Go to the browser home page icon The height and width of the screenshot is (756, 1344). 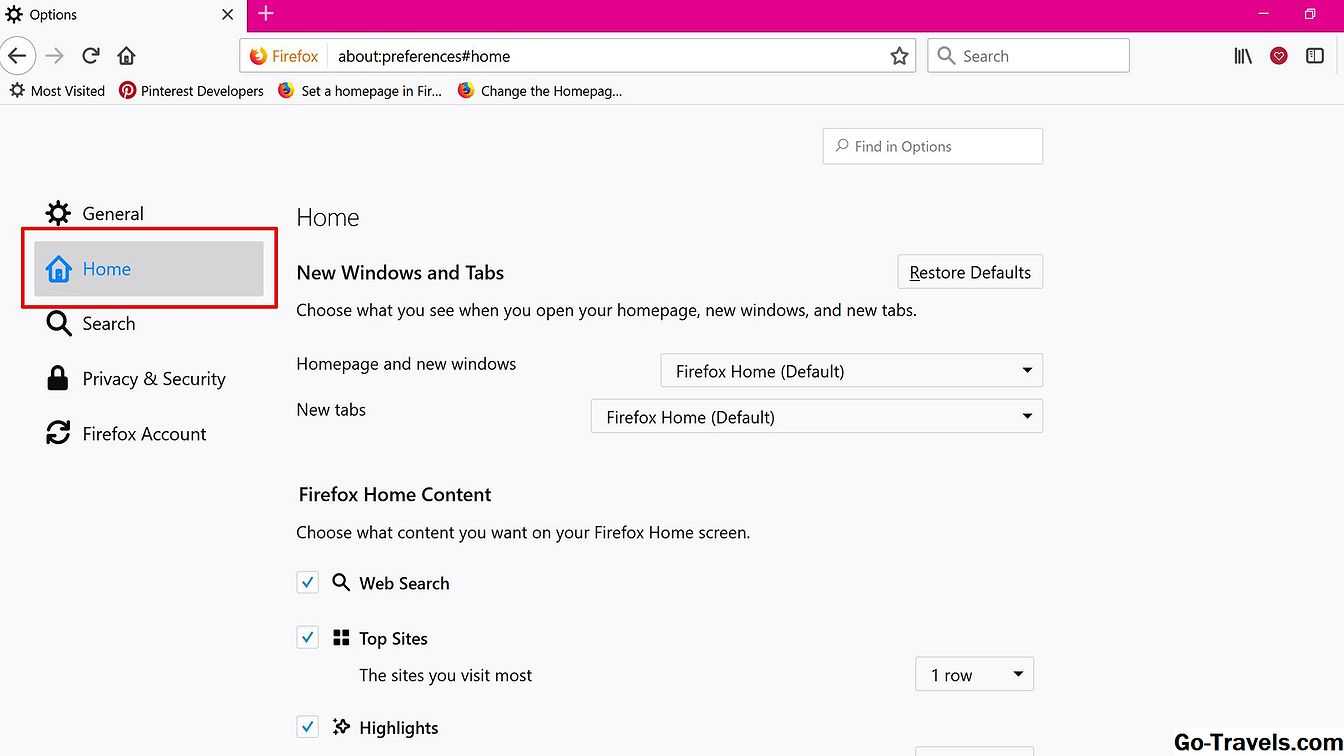point(126,56)
